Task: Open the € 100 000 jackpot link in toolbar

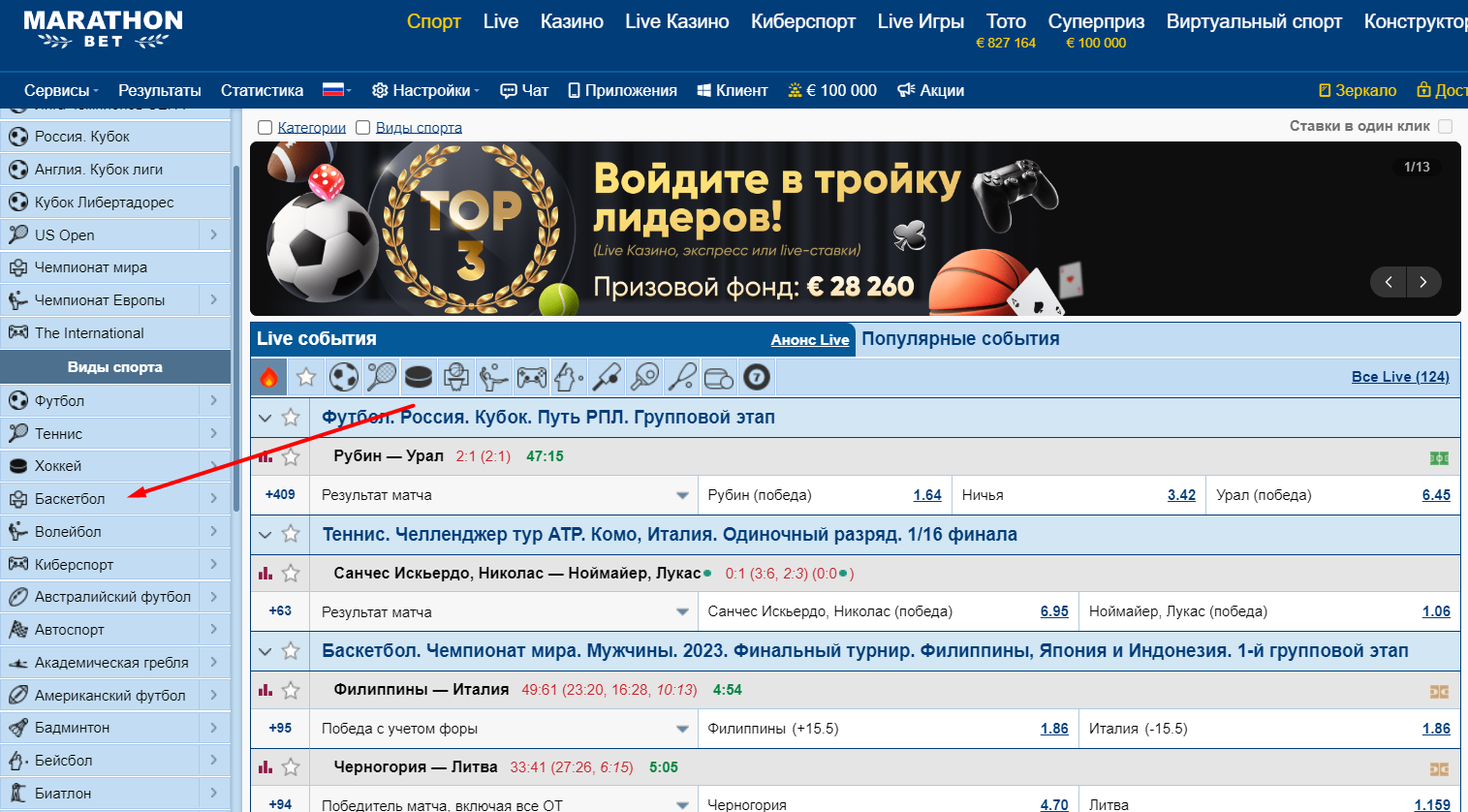Action: point(832,90)
